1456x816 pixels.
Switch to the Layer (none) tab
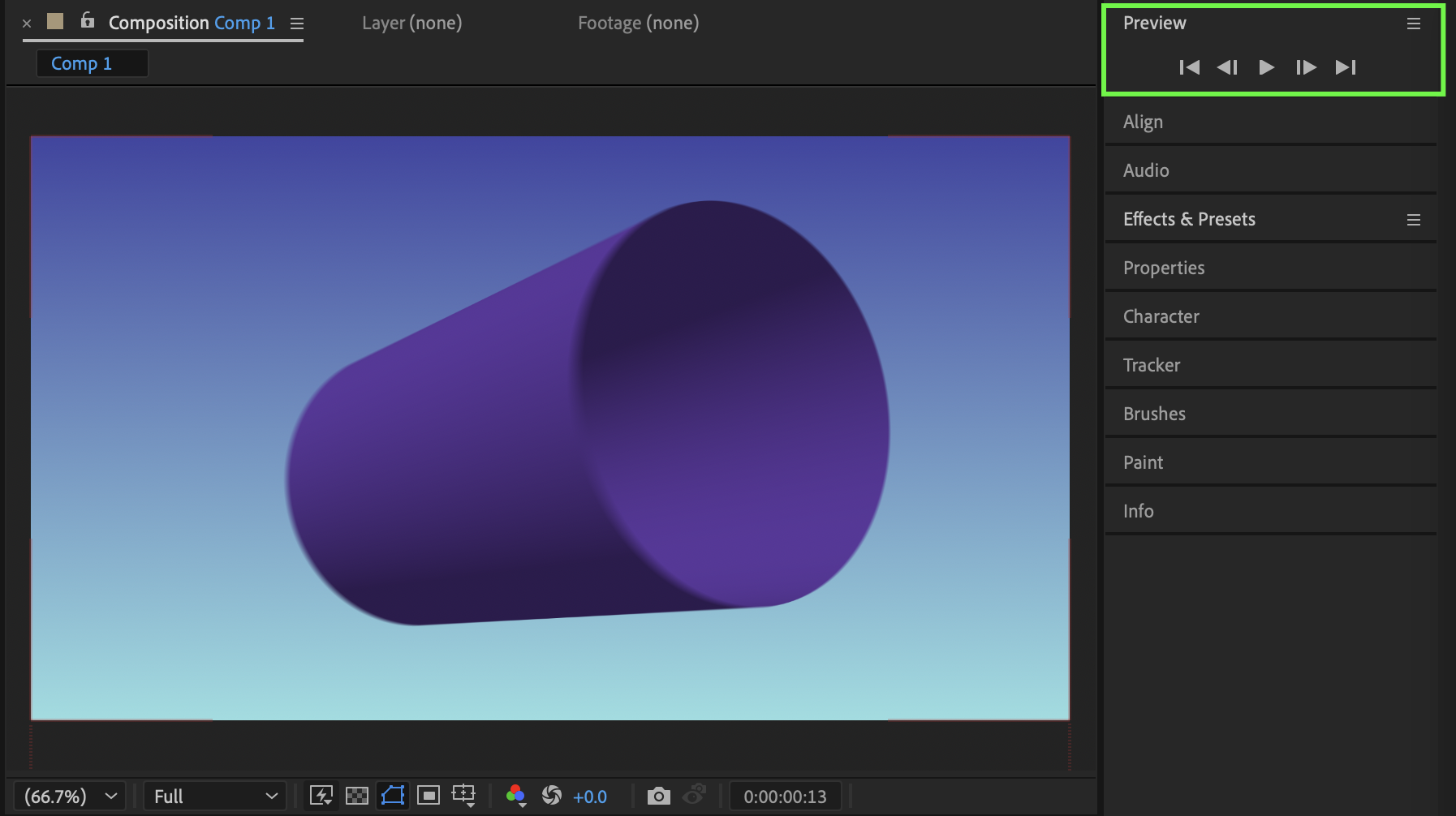click(x=411, y=23)
